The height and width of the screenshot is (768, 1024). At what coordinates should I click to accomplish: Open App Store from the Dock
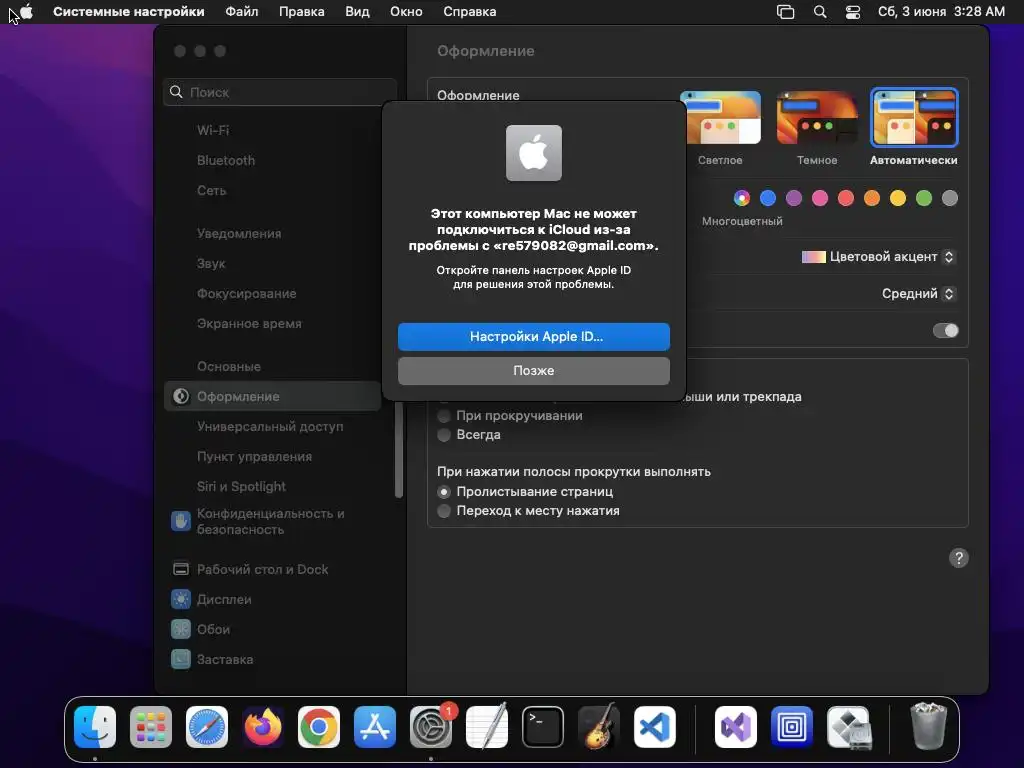(375, 727)
